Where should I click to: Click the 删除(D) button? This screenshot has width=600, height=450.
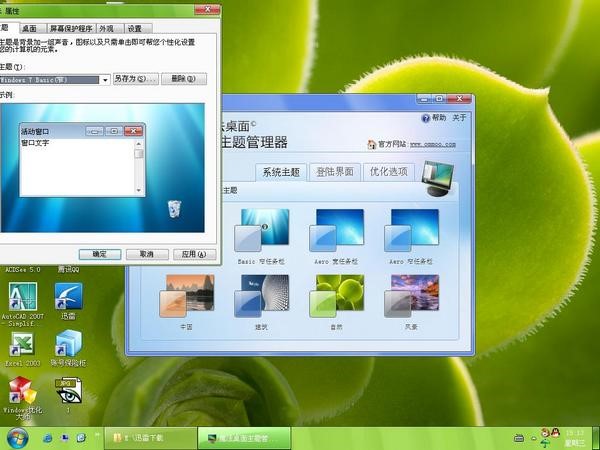(x=184, y=79)
